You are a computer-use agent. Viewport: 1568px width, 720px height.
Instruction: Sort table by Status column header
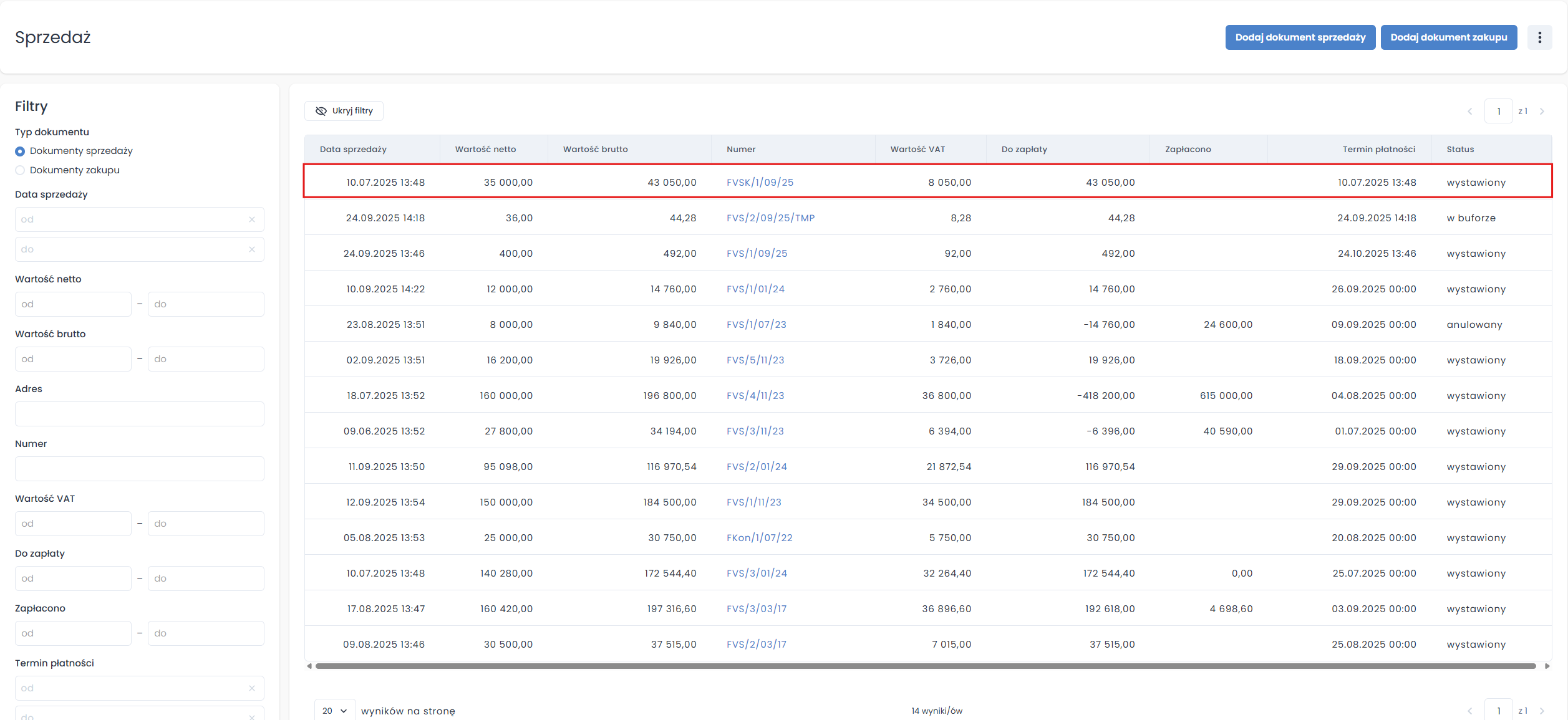(x=1460, y=150)
